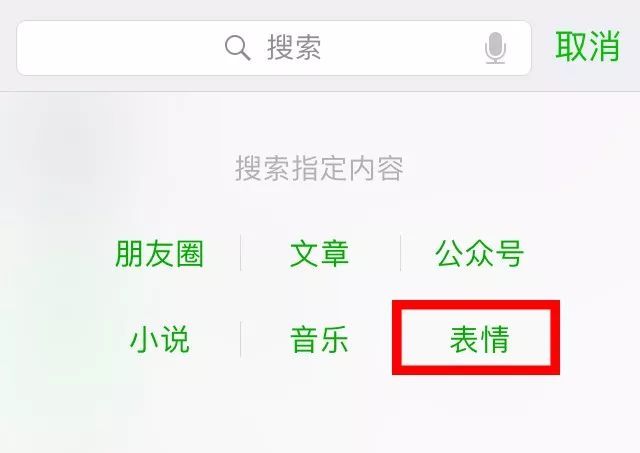Select 朋友圈 search category
The image size is (640, 453).
pos(160,254)
